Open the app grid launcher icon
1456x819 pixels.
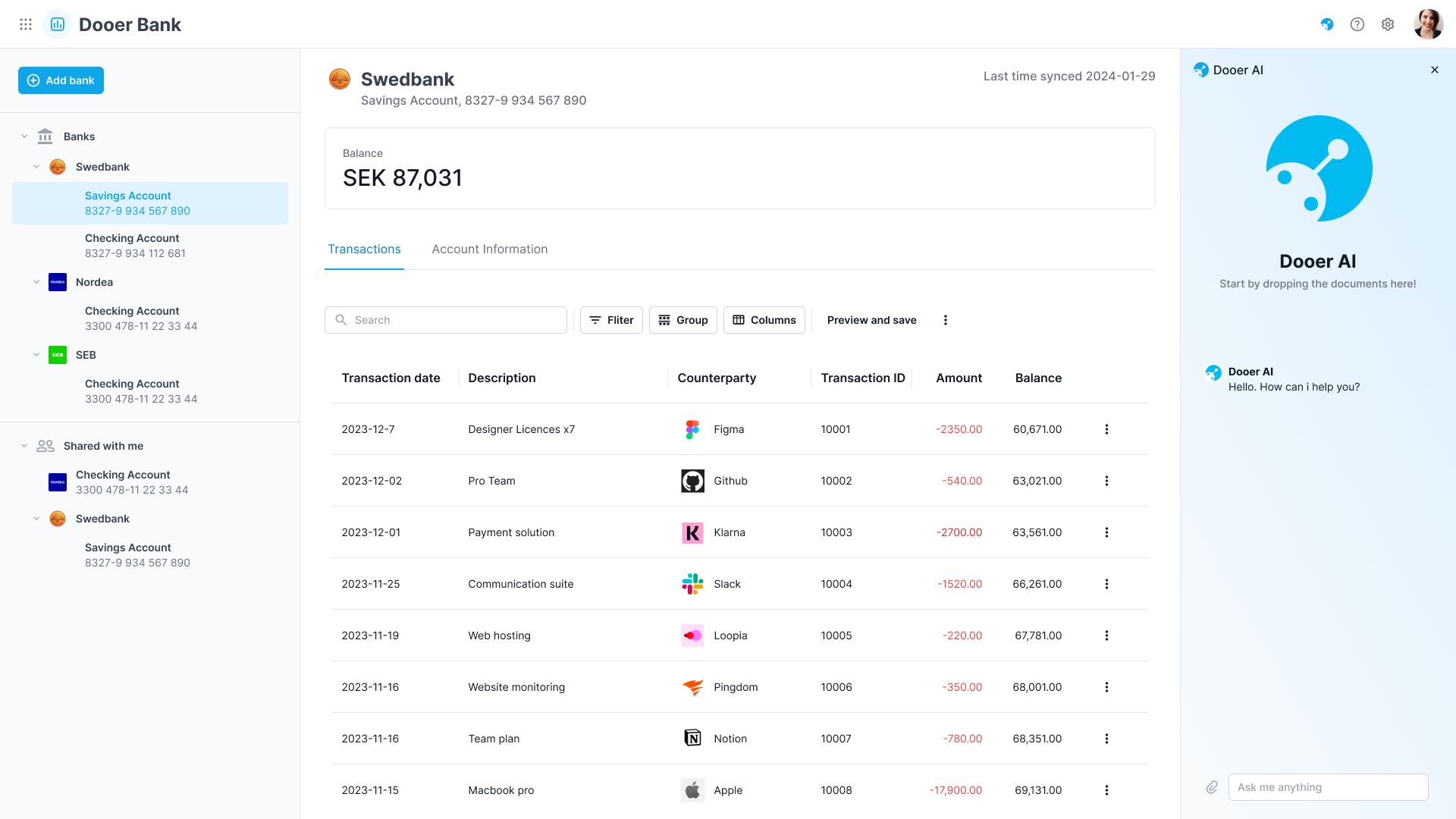pyautogui.click(x=26, y=24)
